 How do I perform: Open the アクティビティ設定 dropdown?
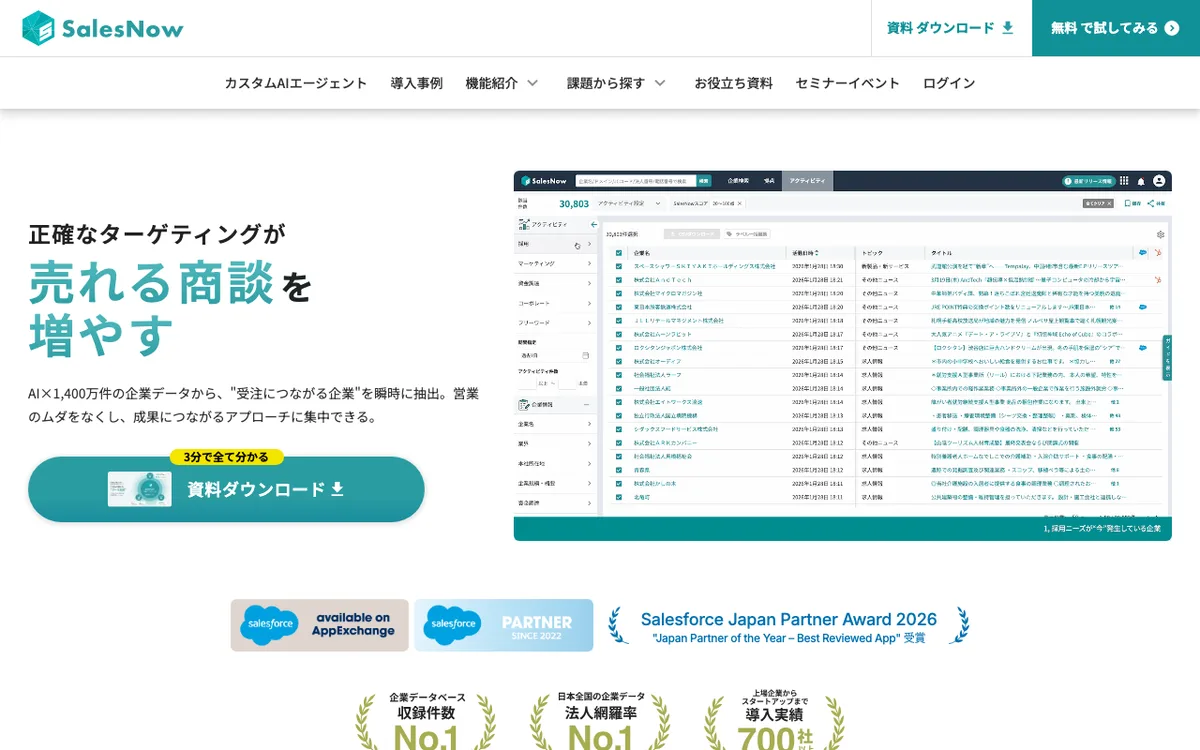[x=630, y=203]
